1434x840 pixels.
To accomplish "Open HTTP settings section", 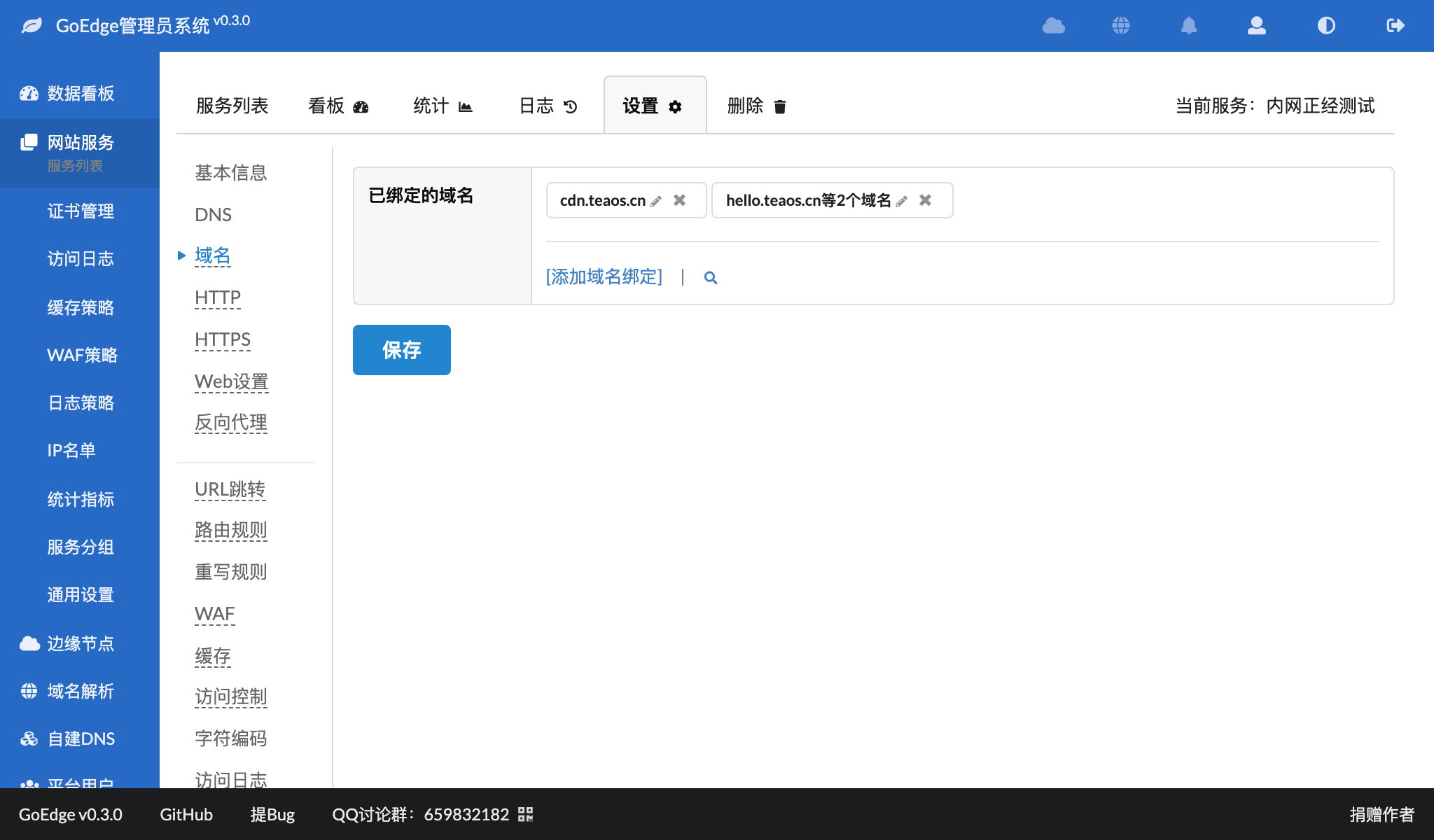I will click(x=218, y=298).
